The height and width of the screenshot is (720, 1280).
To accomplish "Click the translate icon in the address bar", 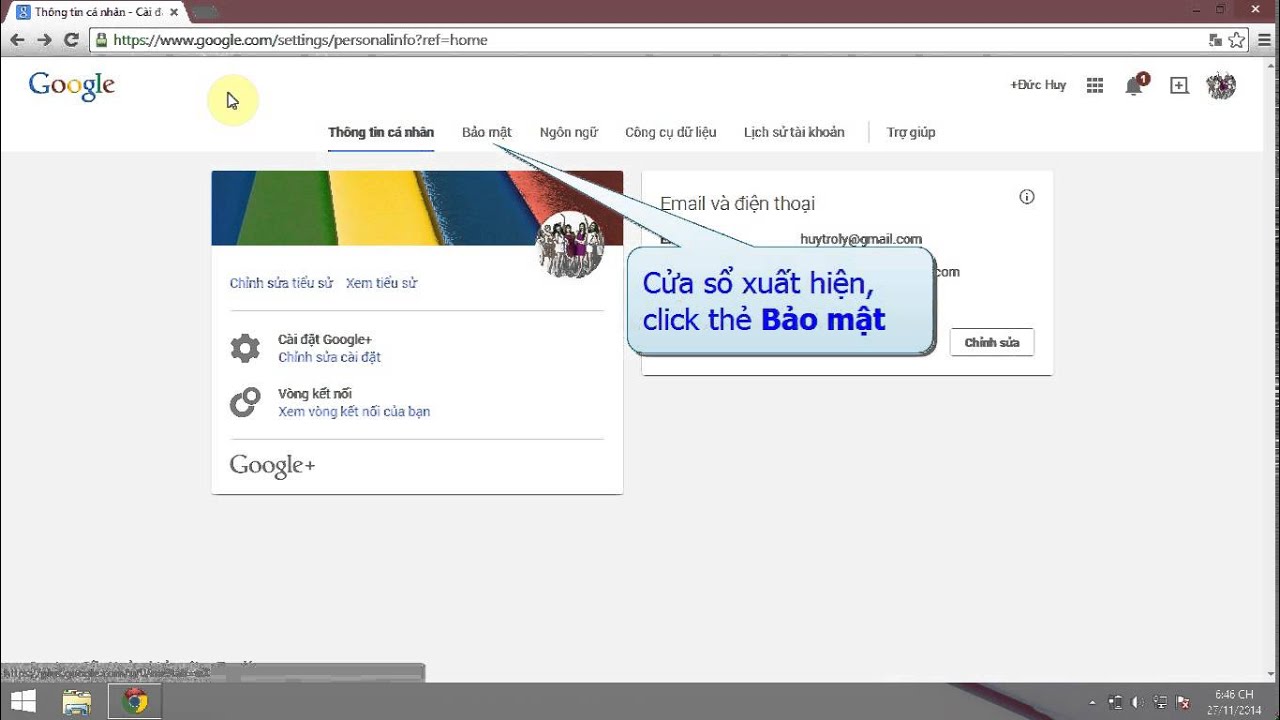I will tap(1215, 40).
